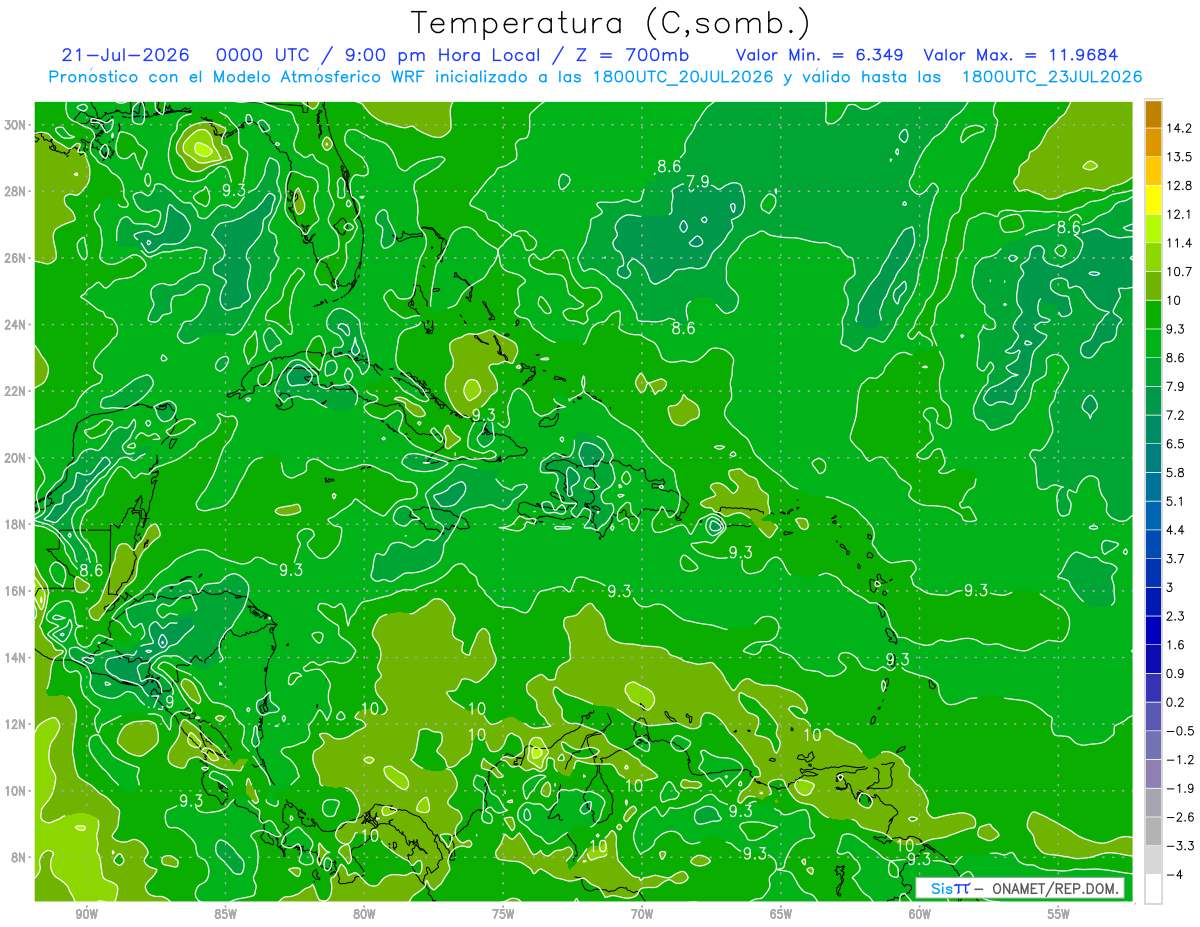
Task: Select the 'Z = 700mb' level text
Action: (628, 55)
